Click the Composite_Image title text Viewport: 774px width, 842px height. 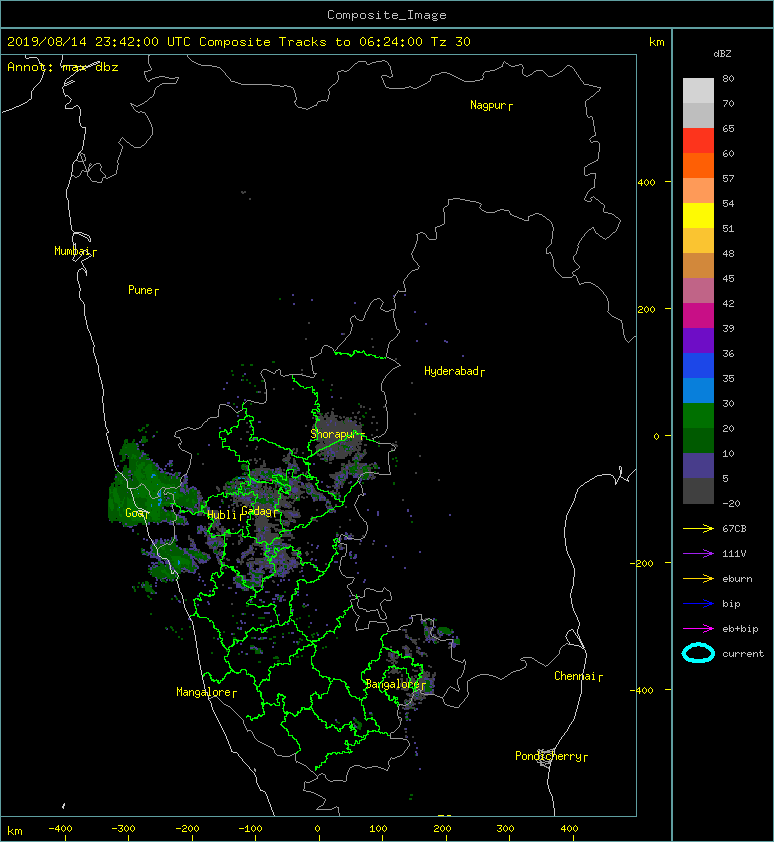click(x=387, y=15)
